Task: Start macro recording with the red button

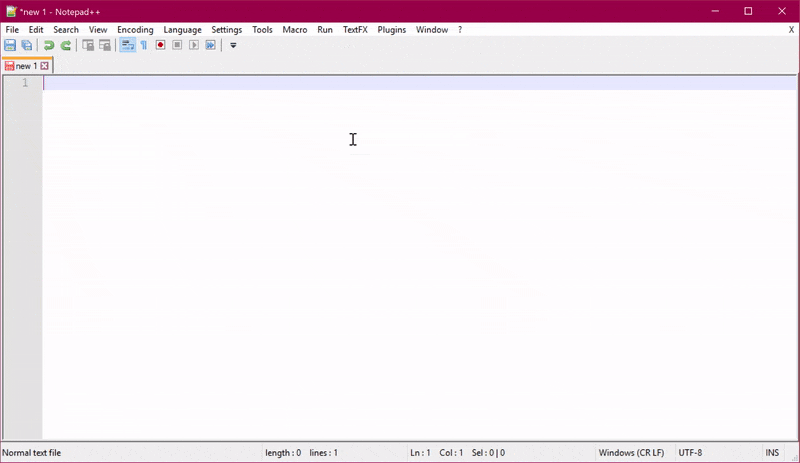Action: tap(160, 45)
